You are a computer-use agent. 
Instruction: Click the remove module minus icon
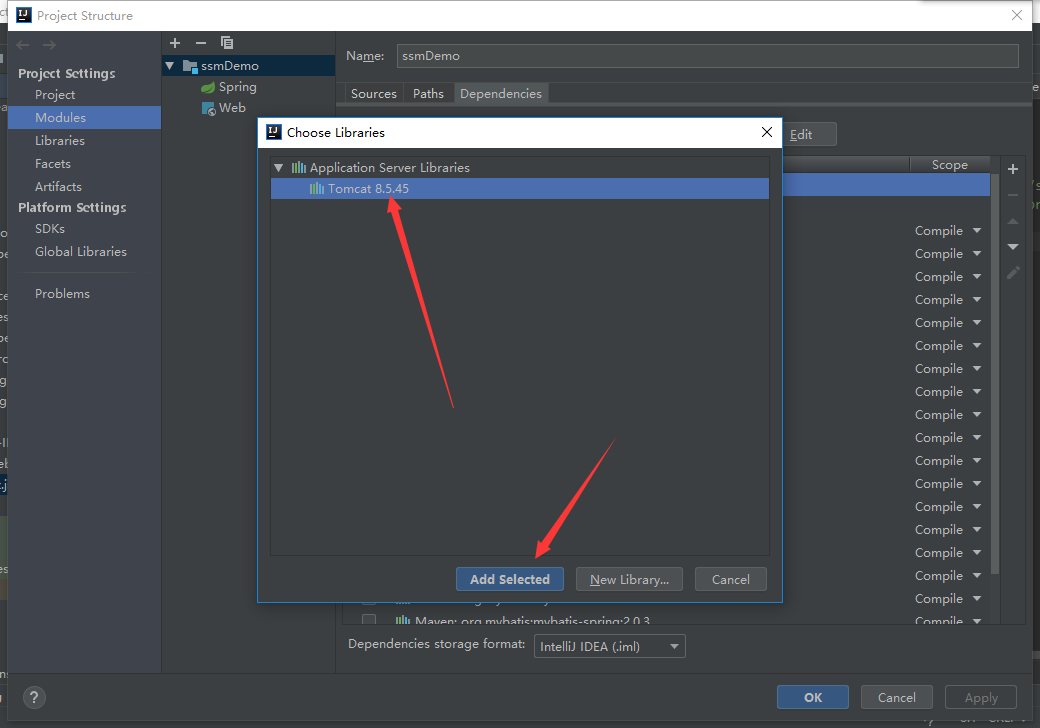point(201,43)
